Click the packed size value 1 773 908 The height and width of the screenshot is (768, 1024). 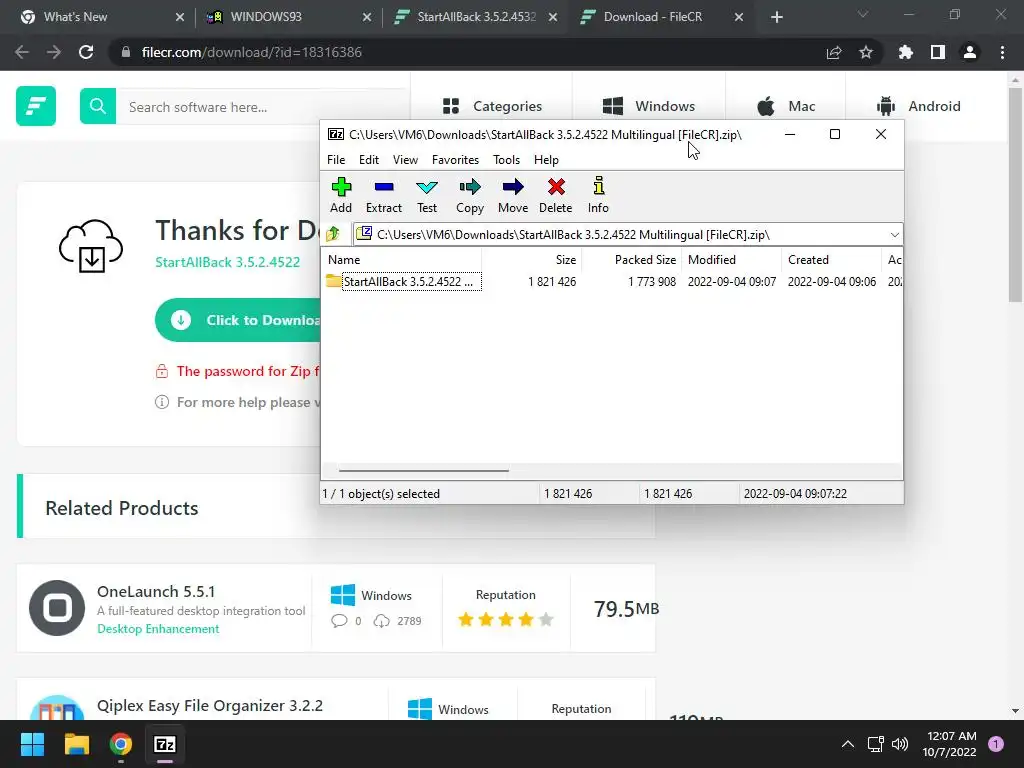point(652,281)
